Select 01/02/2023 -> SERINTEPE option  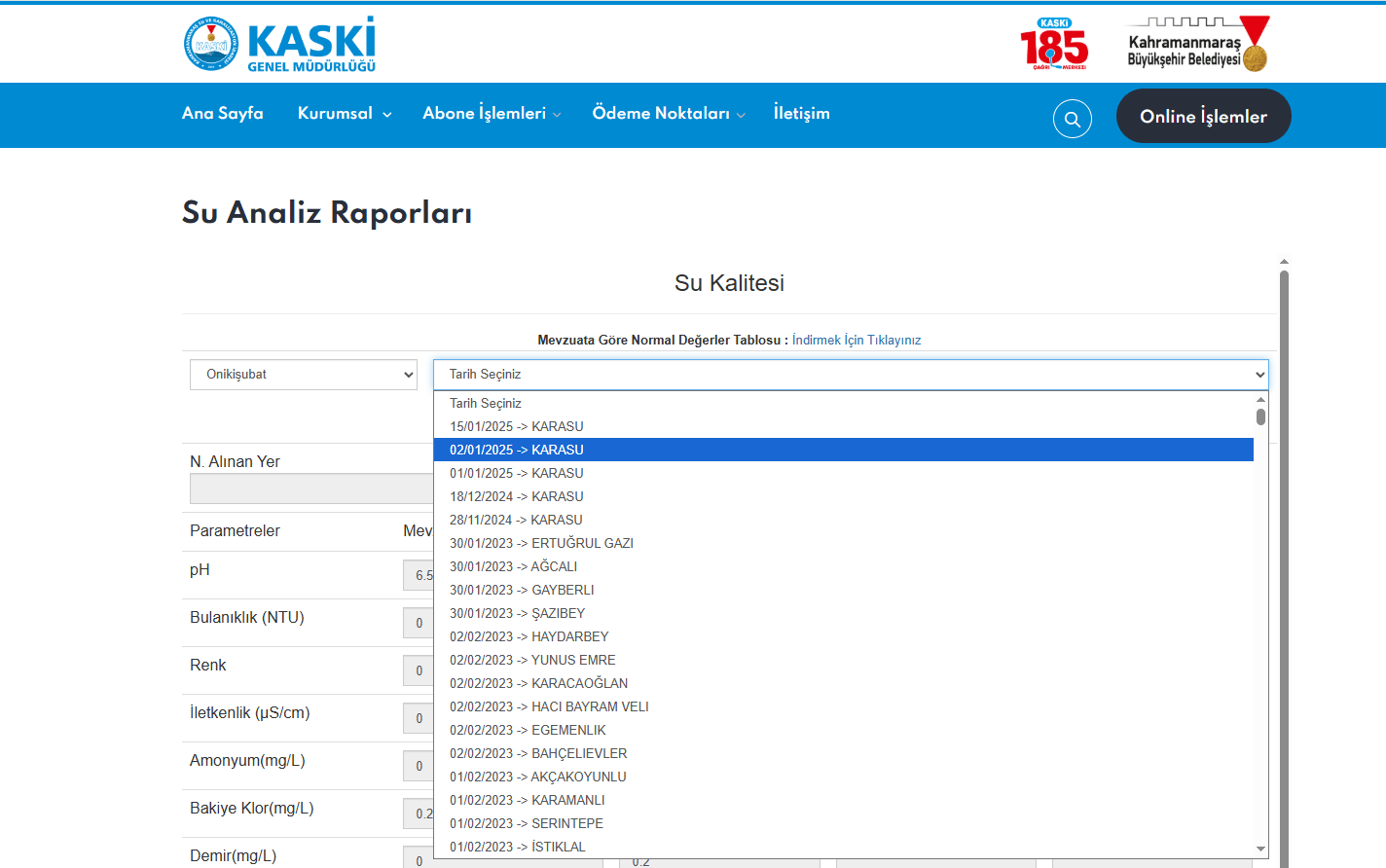(x=527, y=823)
